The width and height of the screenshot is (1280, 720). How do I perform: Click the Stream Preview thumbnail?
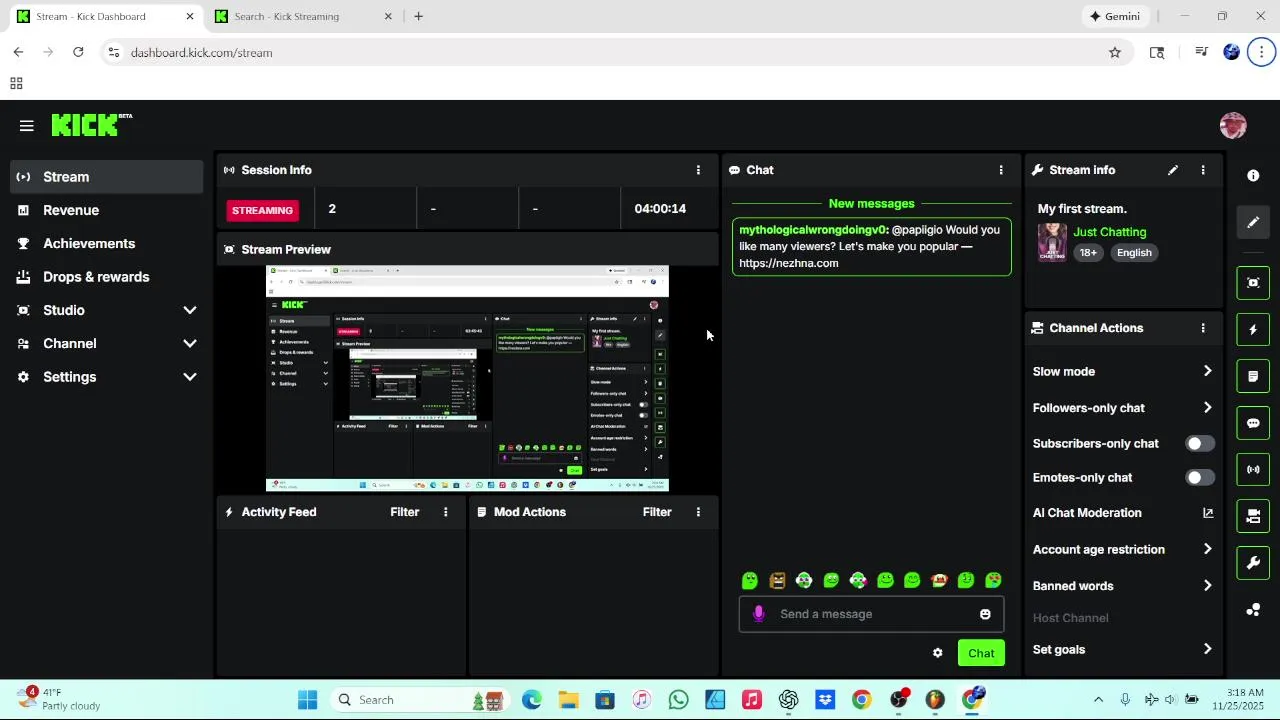click(x=467, y=379)
